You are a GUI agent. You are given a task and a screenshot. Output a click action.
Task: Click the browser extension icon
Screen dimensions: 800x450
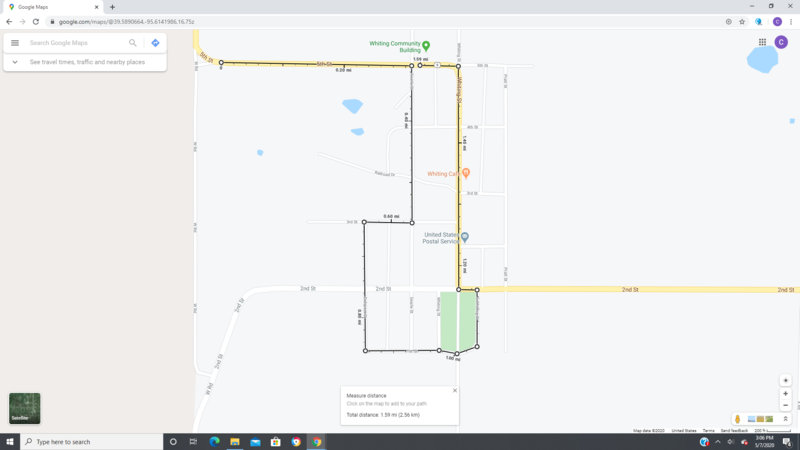coord(759,22)
